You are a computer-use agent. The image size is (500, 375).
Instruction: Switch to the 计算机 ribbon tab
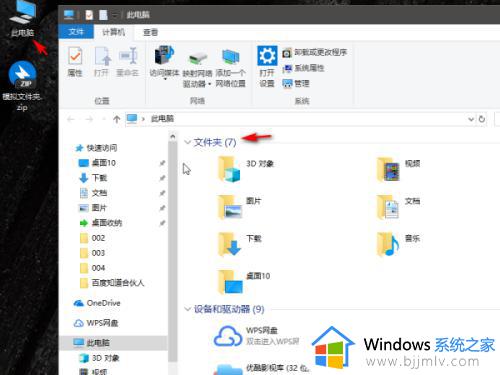tap(113, 32)
